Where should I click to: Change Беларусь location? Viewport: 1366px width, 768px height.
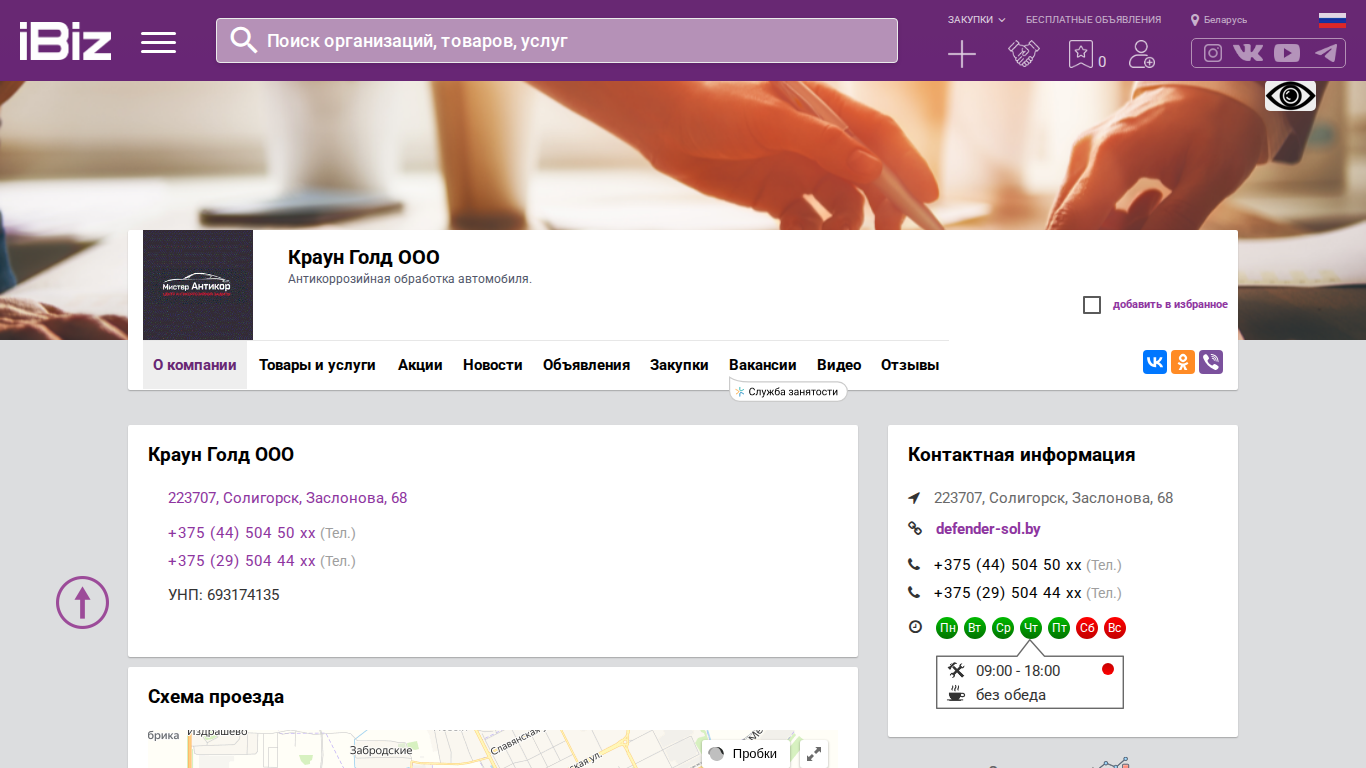tap(1219, 20)
